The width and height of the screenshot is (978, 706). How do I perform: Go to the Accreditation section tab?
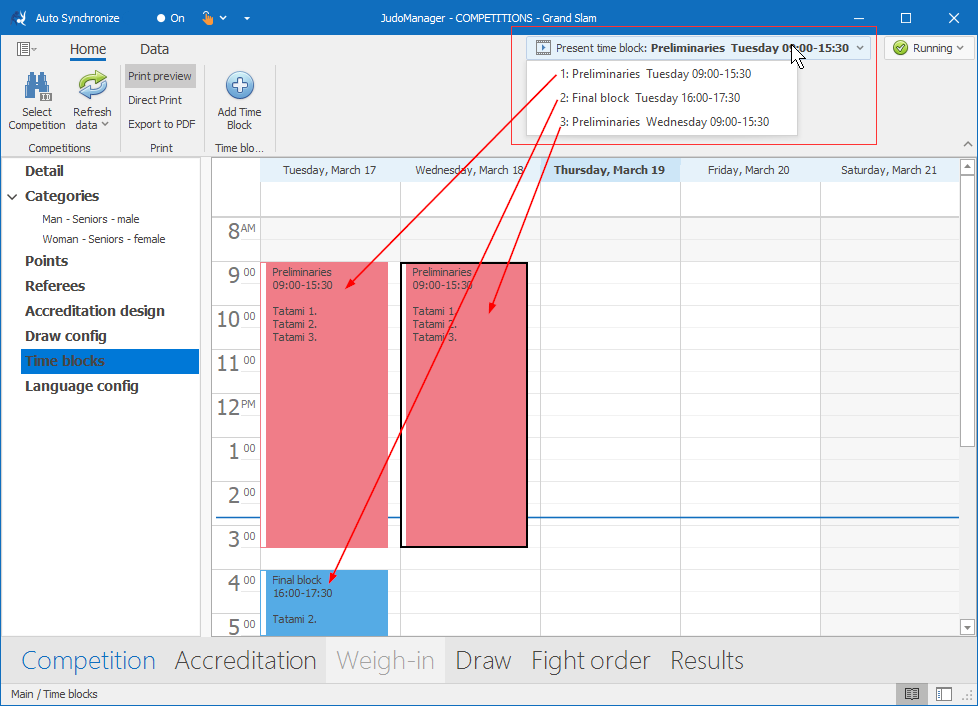point(245,660)
